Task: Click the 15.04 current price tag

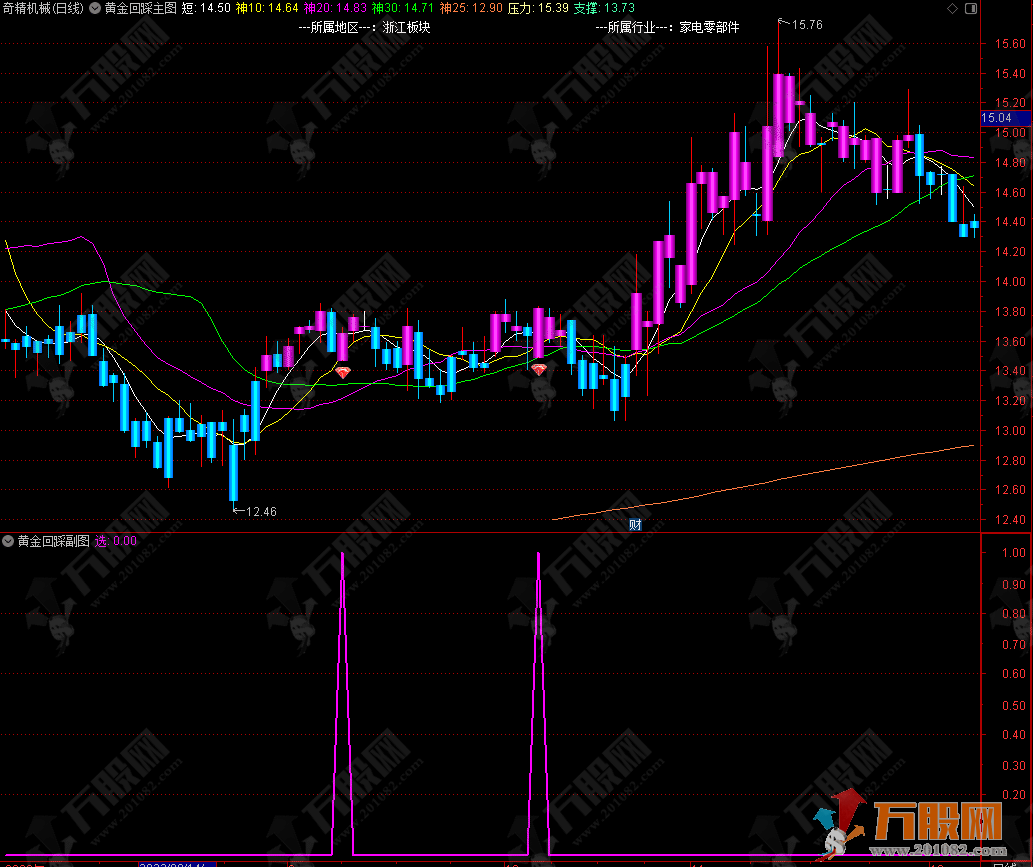Action: click(x=1005, y=118)
